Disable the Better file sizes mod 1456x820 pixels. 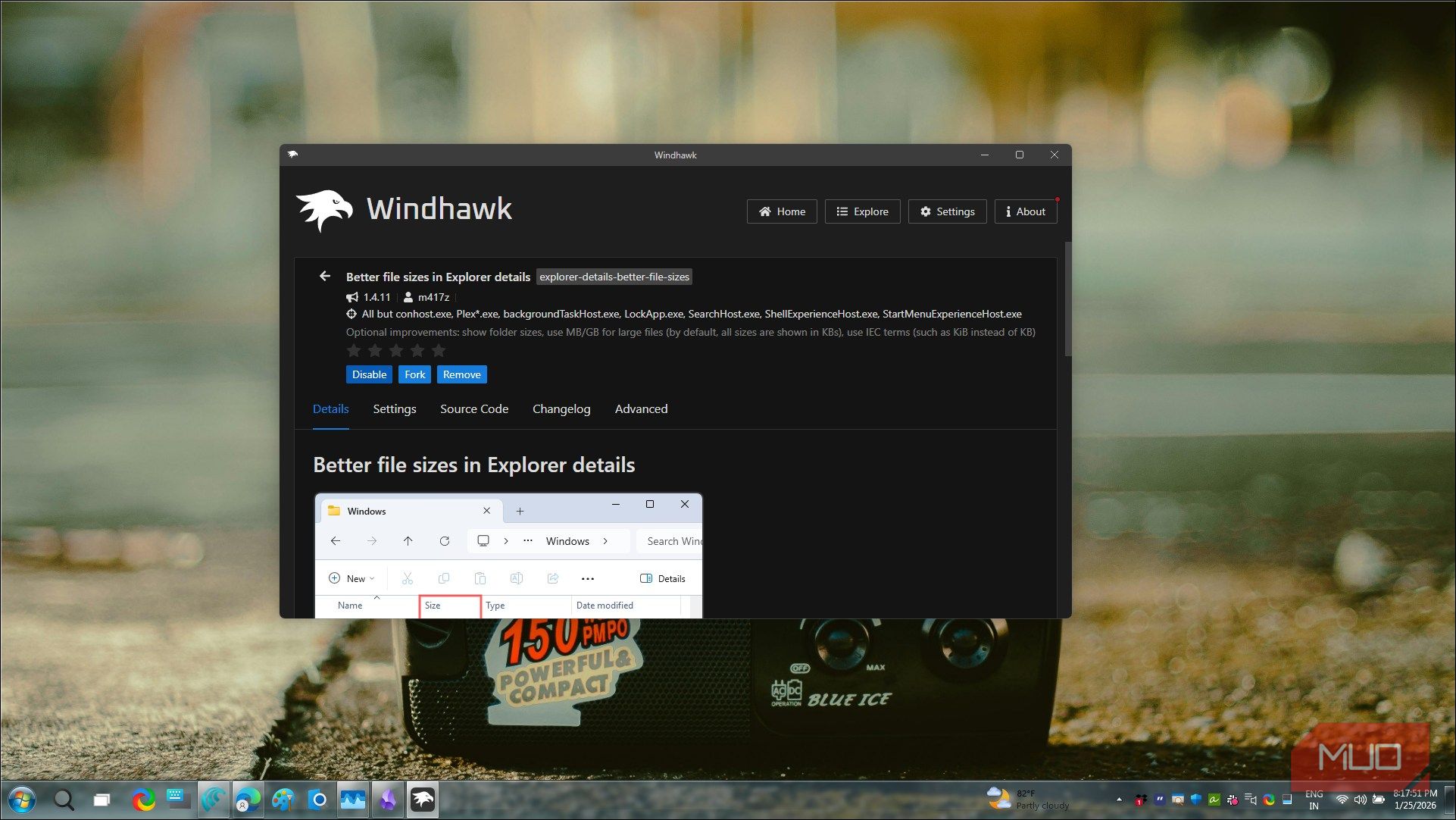369,374
